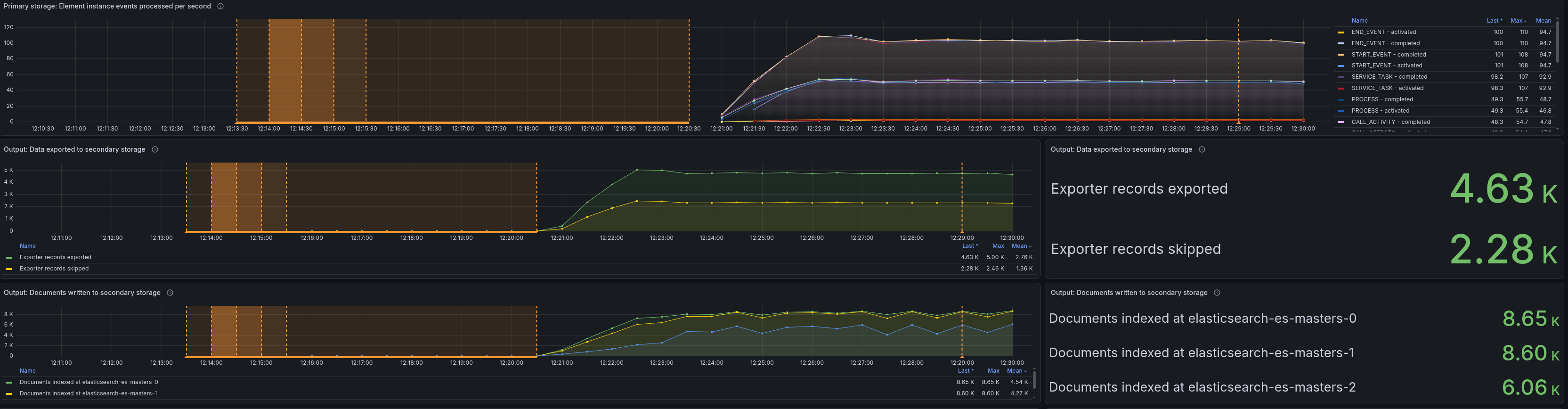
Task: Open Data exported graph panel title menu
Action: tap(74, 149)
